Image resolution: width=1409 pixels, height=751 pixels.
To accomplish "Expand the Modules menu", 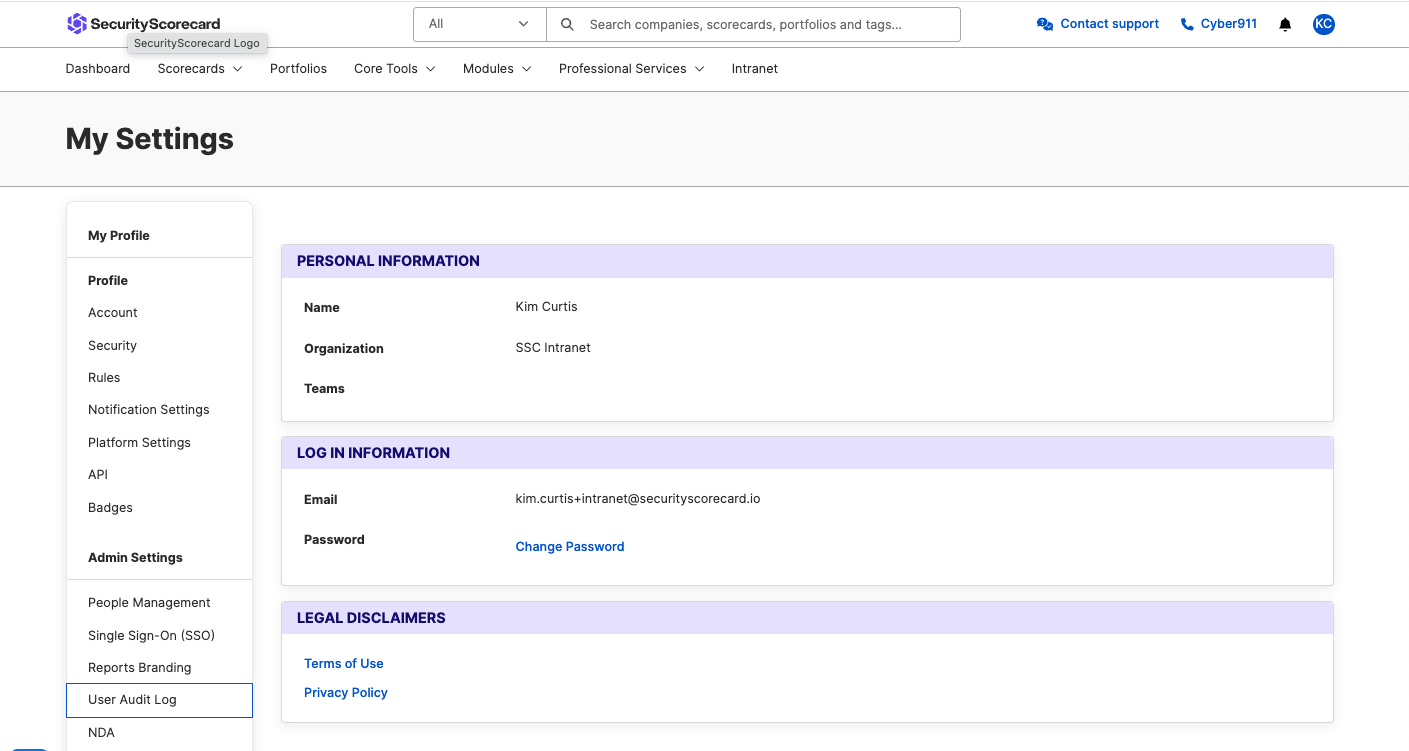I will (x=497, y=69).
